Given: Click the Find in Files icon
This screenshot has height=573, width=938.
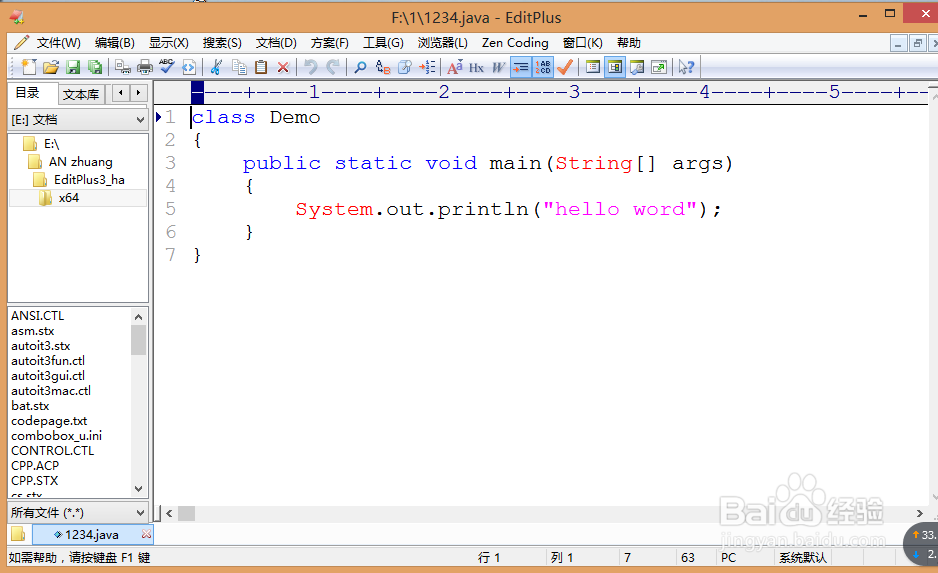Looking at the screenshot, I should point(405,67).
